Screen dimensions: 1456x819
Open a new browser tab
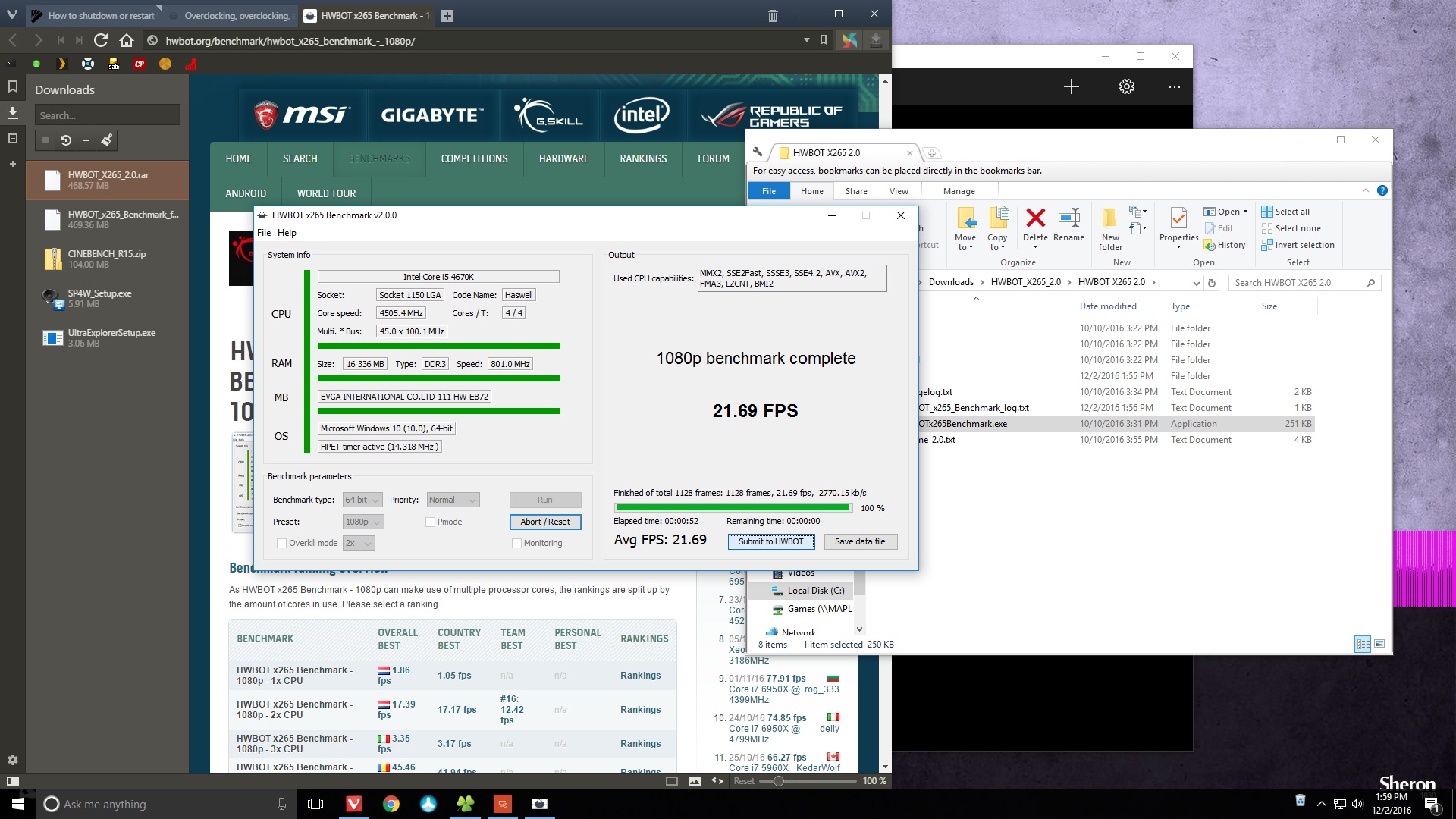447,15
